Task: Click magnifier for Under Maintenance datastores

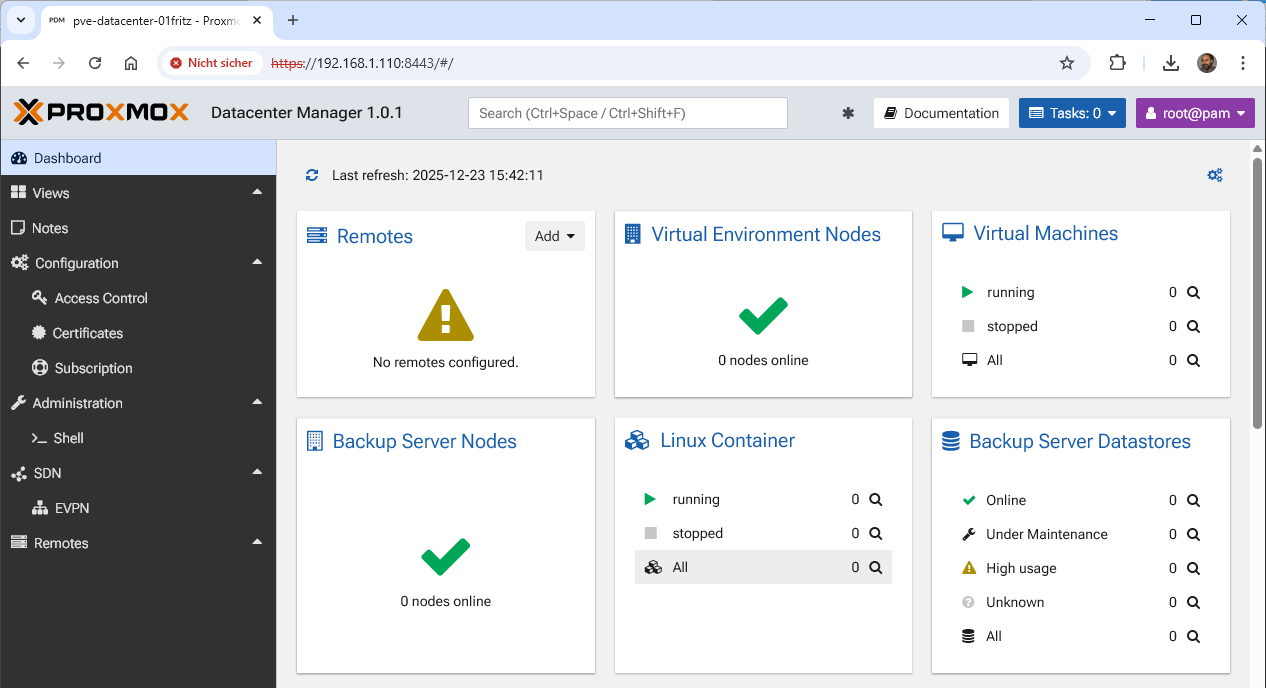Action: pos(1193,535)
